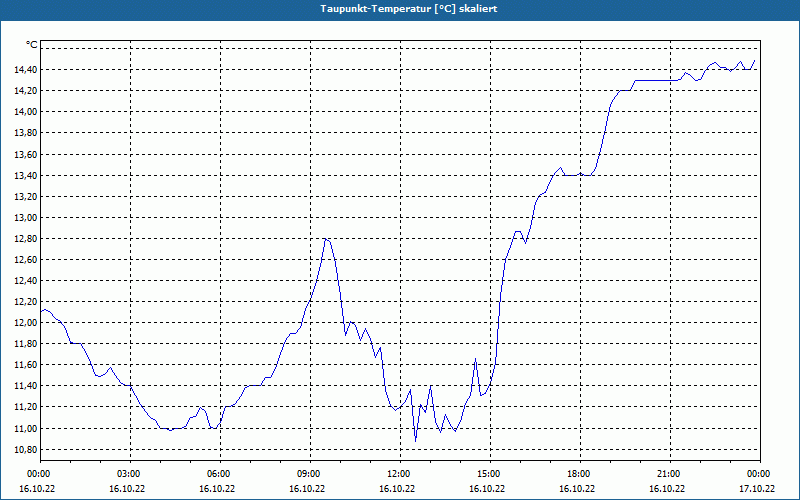
Task: Click the 11,00 y-axis value
Action: (x=26, y=429)
